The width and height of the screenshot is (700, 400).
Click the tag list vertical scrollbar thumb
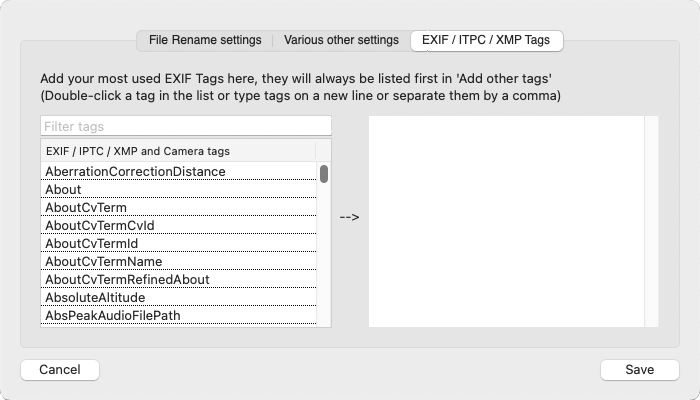point(324,174)
